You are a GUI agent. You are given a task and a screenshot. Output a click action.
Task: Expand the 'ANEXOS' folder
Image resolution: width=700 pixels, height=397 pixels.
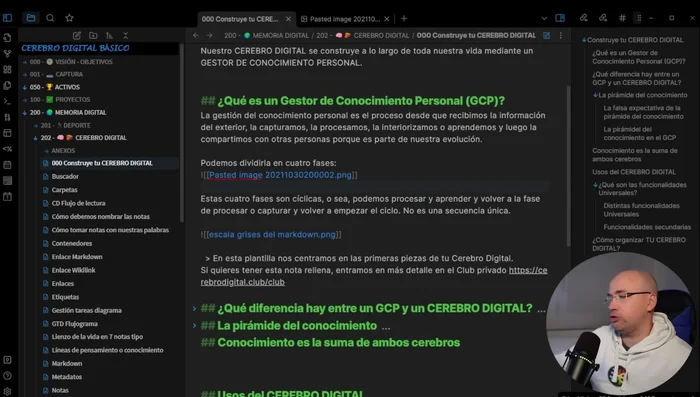pyautogui.click(x=46, y=151)
